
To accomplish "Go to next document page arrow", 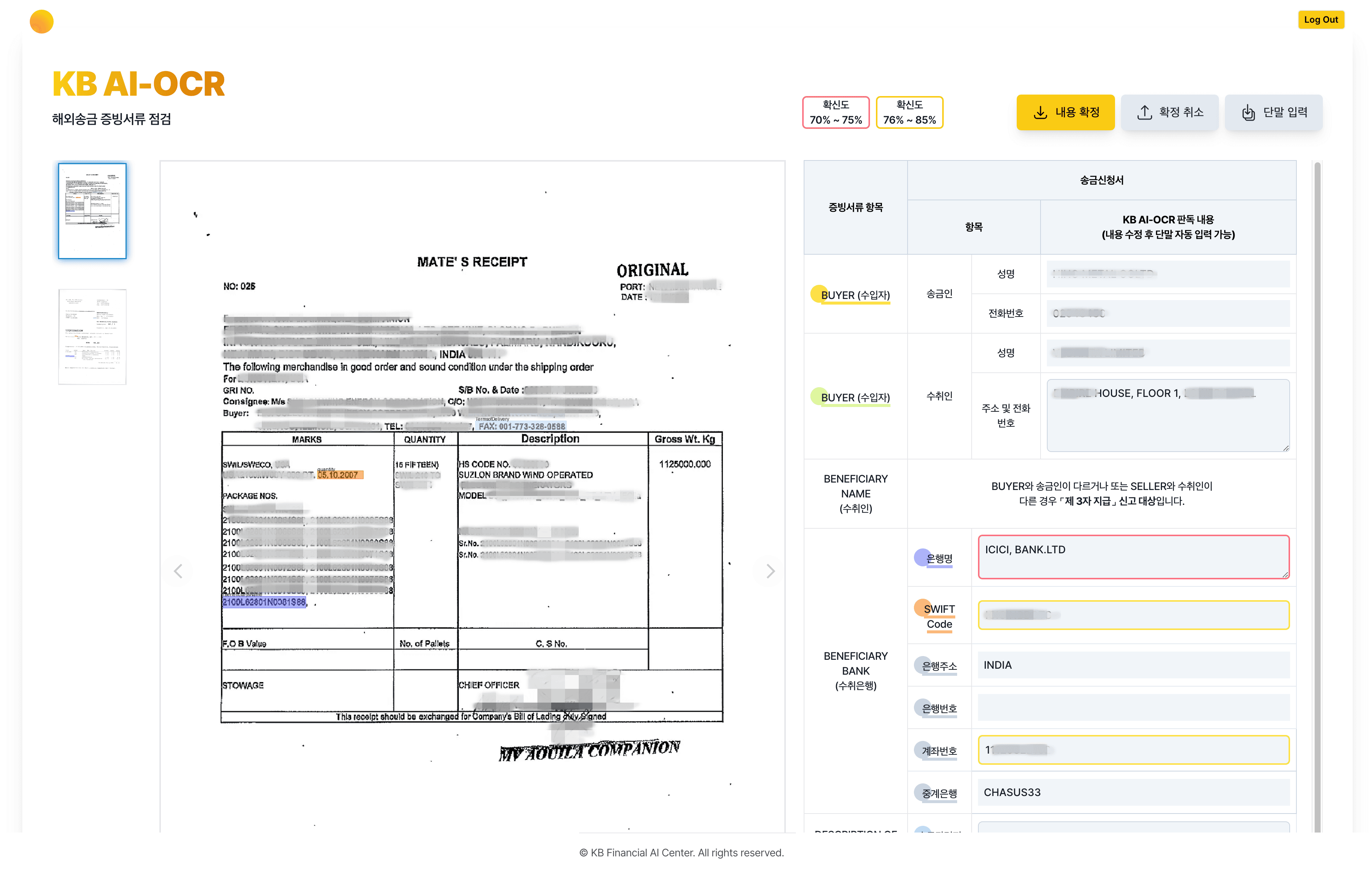I will (x=770, y=571).
